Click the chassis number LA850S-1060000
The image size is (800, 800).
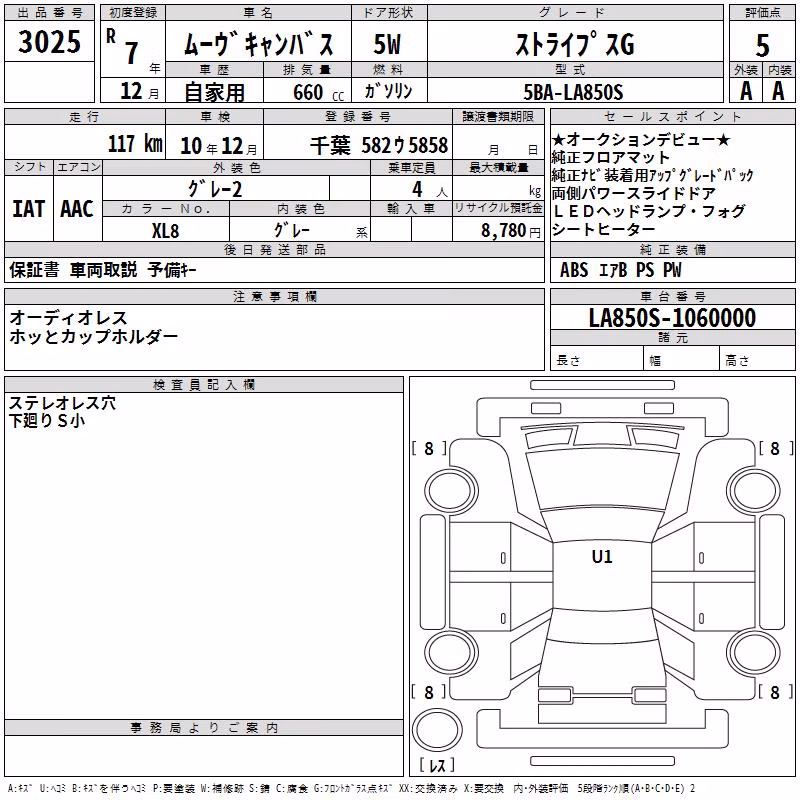(x=672, y=318)
